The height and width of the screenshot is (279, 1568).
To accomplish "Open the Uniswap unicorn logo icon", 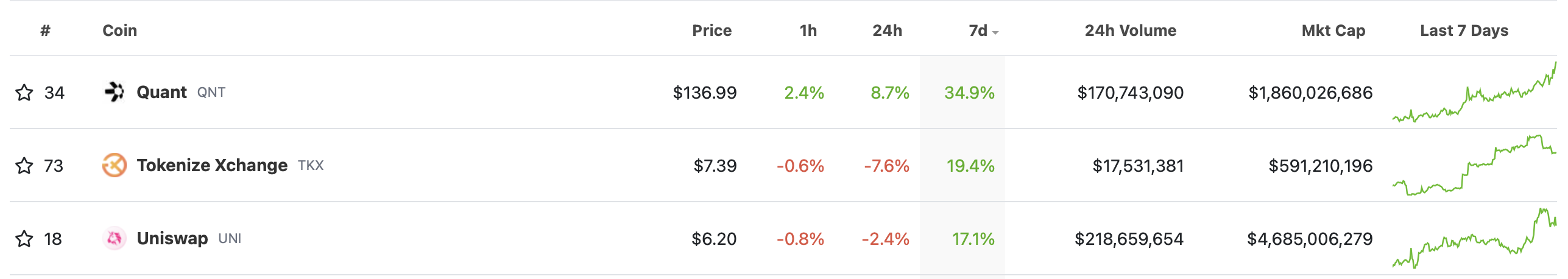I will 115,238.
